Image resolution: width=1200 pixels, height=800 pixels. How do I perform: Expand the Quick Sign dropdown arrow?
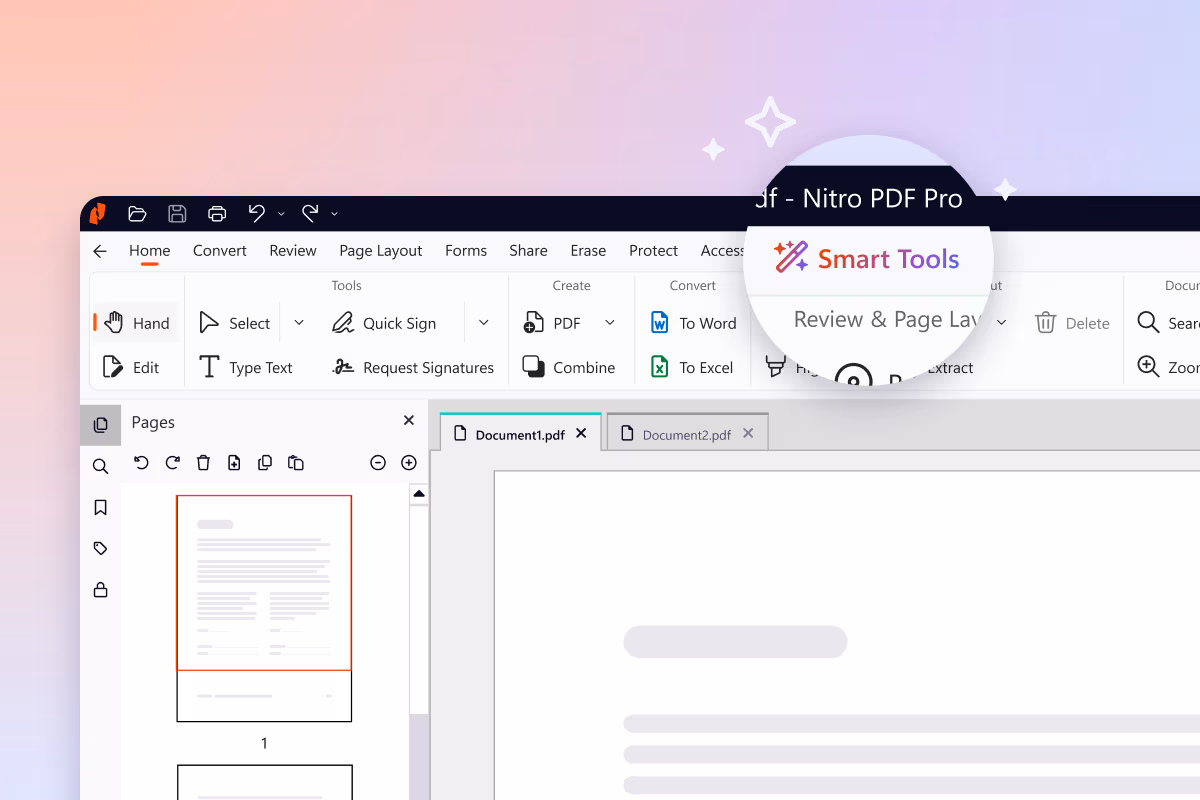pos(484,323)
